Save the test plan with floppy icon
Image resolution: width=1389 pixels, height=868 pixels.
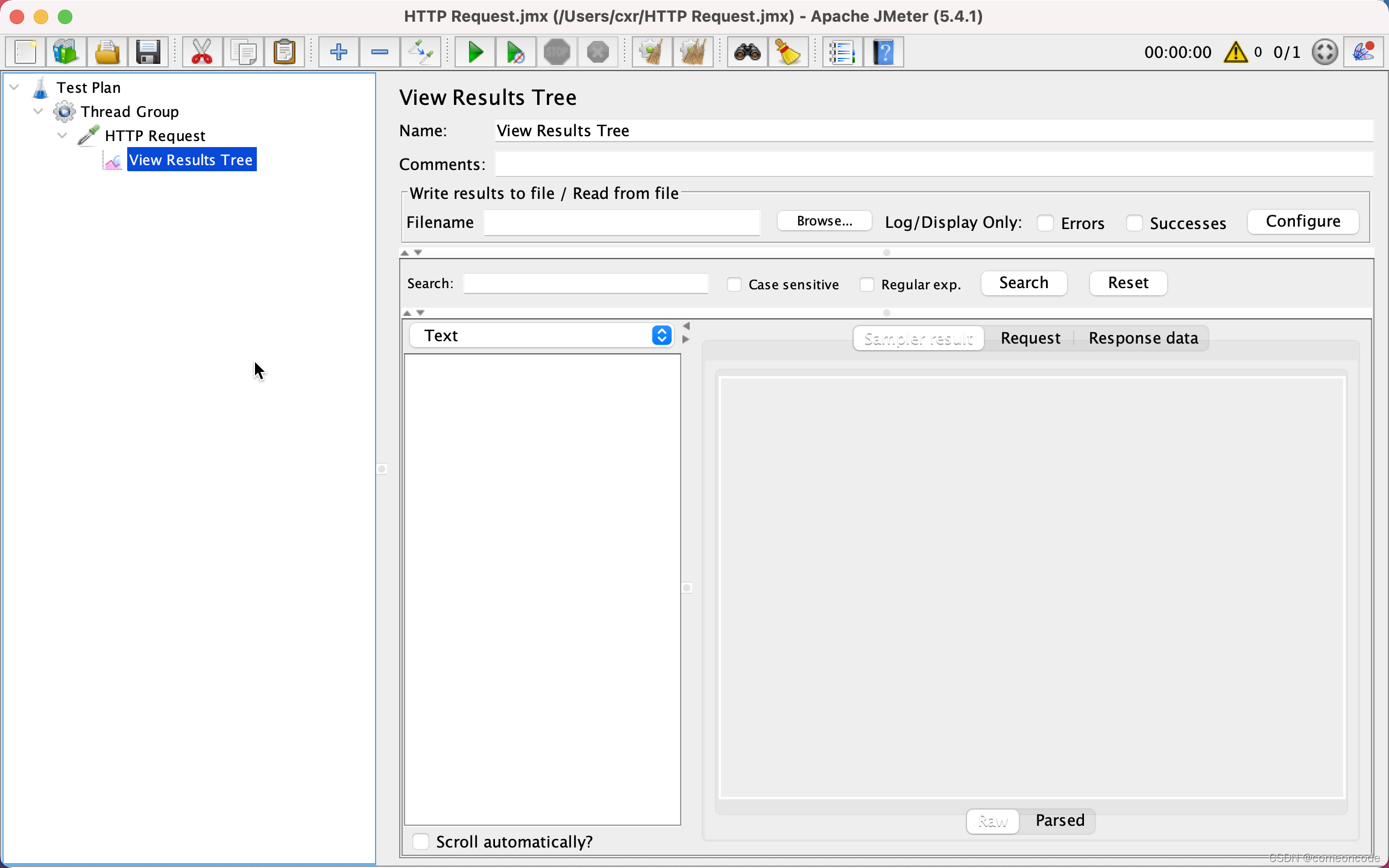(148, 52)
